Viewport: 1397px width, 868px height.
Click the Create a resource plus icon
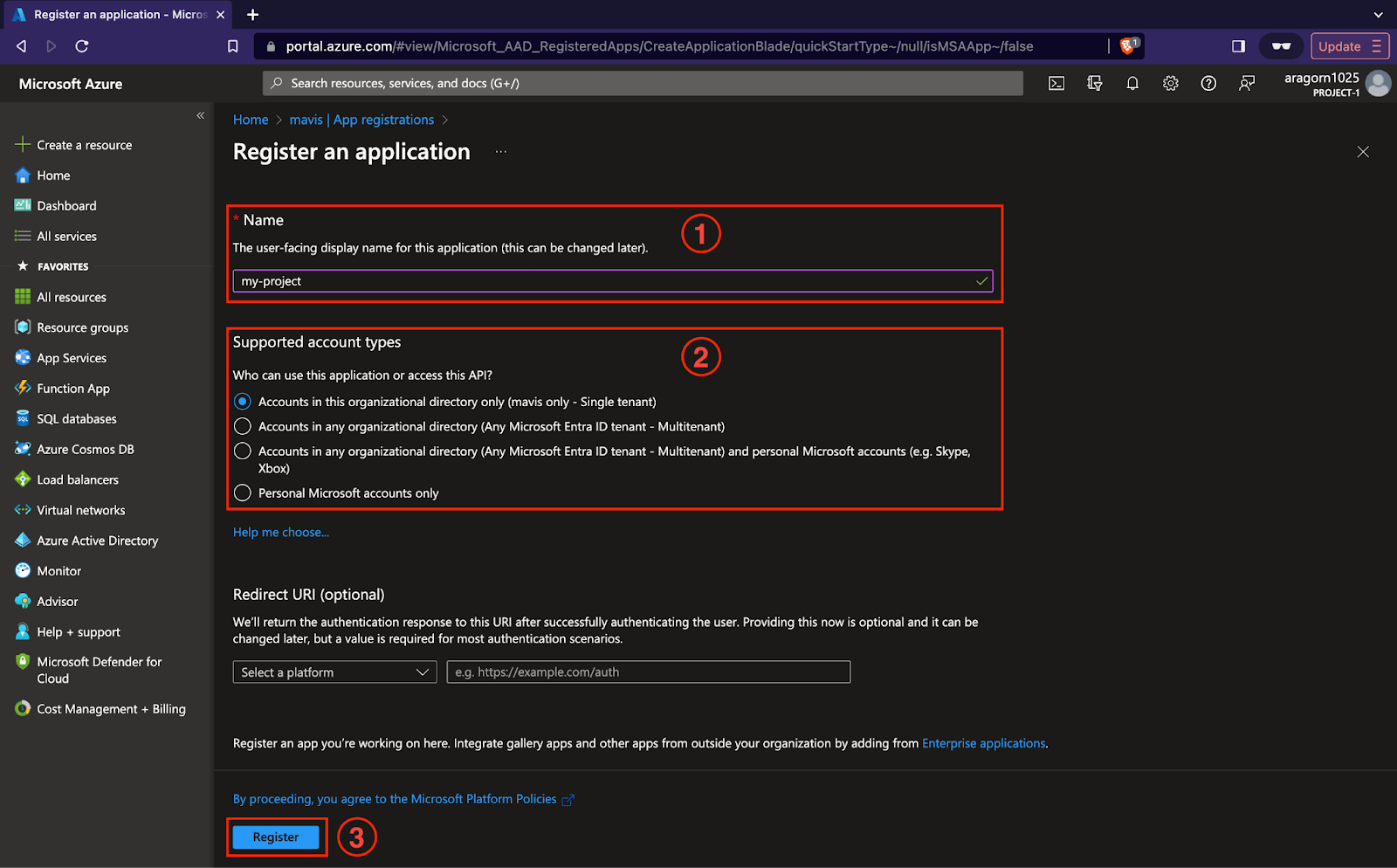[x=23, y=145]
